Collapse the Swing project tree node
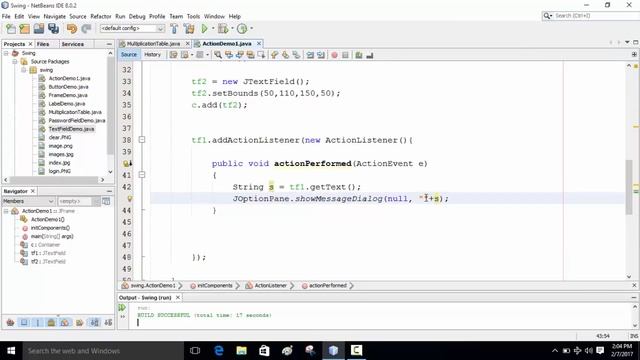This screenshot has height=360, width=640. tap(6, 53)
